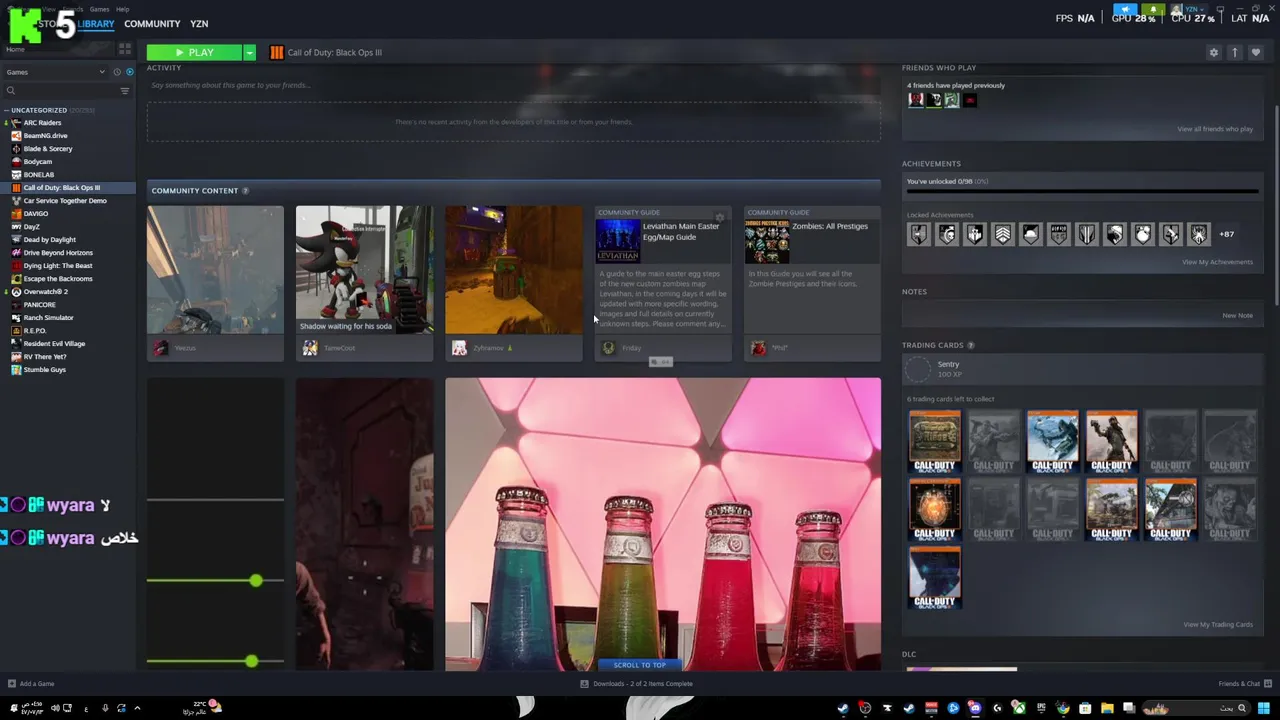Click View all friends who play
The height and width of the screenshot is (720, 1280).
click(1215, 129)
